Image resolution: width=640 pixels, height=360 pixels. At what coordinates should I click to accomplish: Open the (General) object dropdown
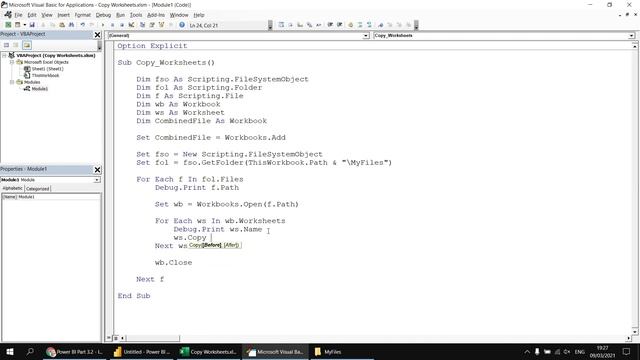(x=366, y=36)
